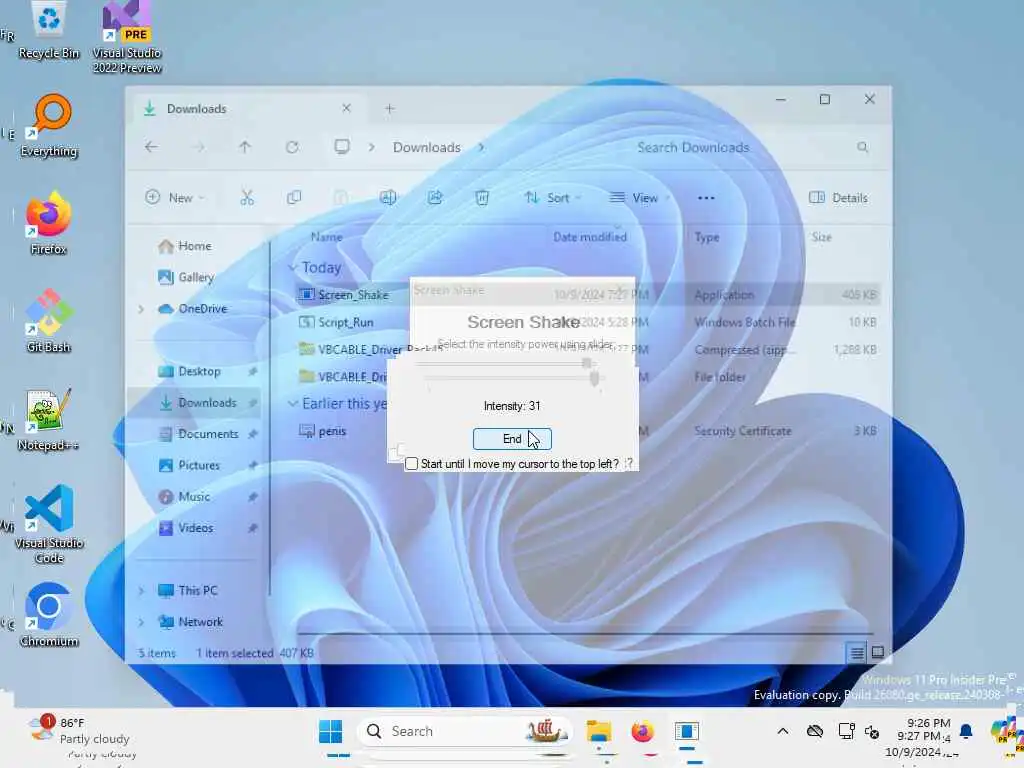This screenshot has width=1024, height=768.
Task: Close the Downloads tab
Action: (x=346, y=108)
